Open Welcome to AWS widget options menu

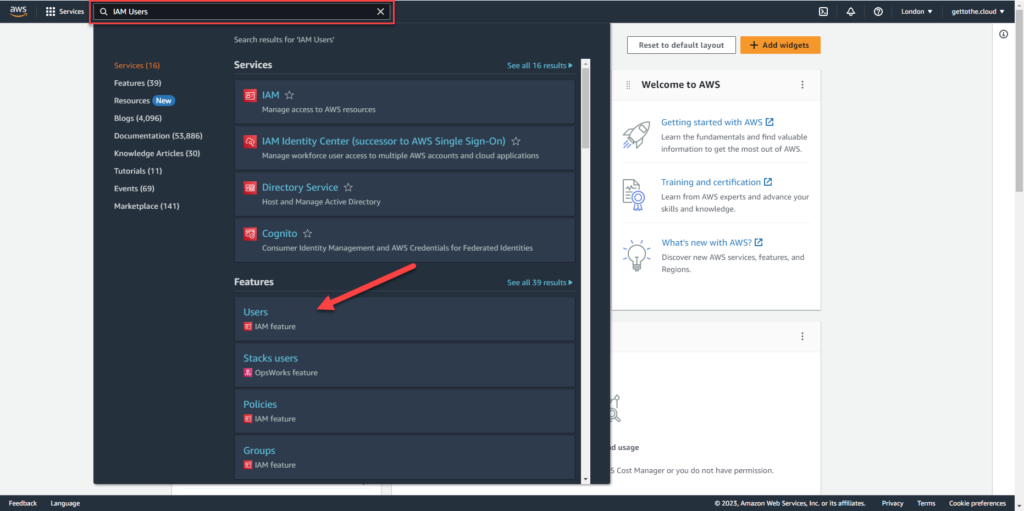pos(803,85)
